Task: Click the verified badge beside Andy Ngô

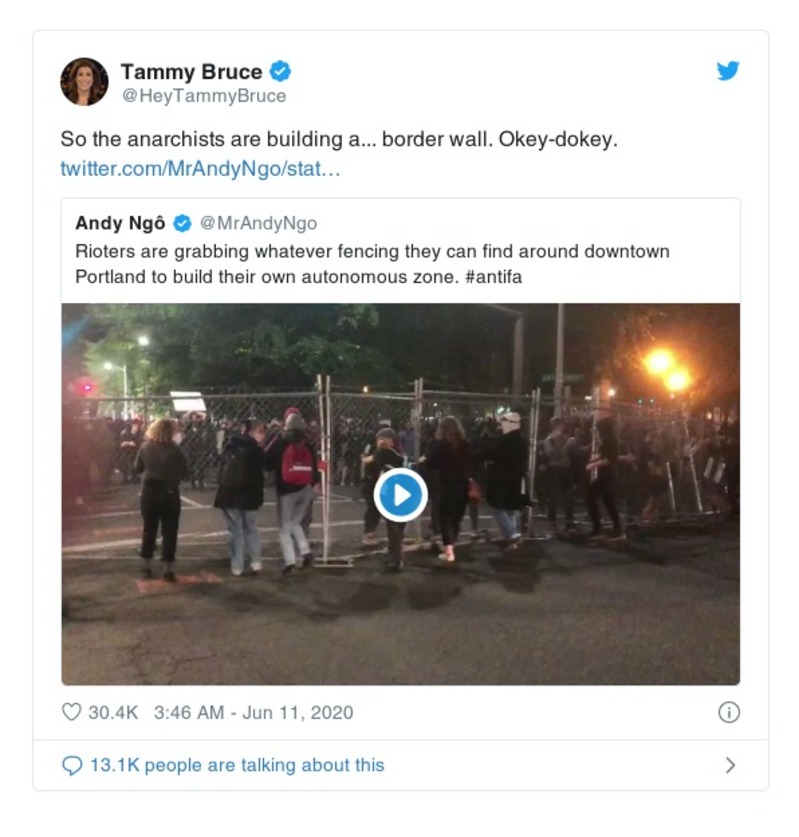Action: coord(183,223)
